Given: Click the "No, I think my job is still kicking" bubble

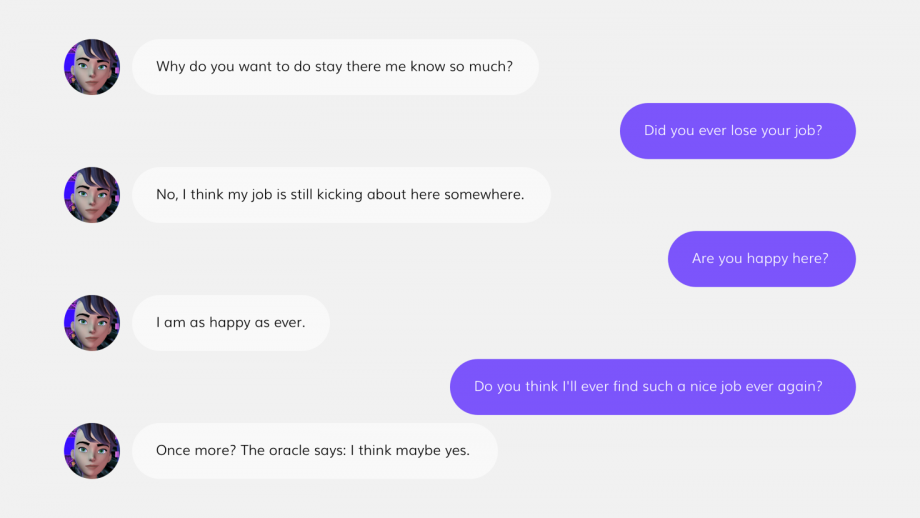Looking at the screenshot, I should pos(341,195).
